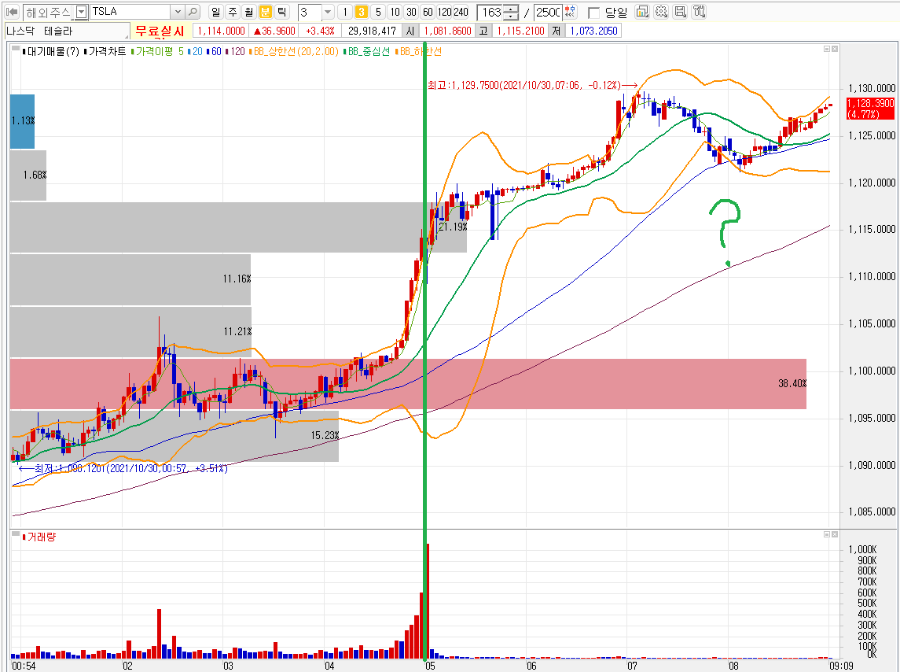Click the bar count stepper arrows
The height and width of the screenshot is (672, 900).
click(511, 12)
